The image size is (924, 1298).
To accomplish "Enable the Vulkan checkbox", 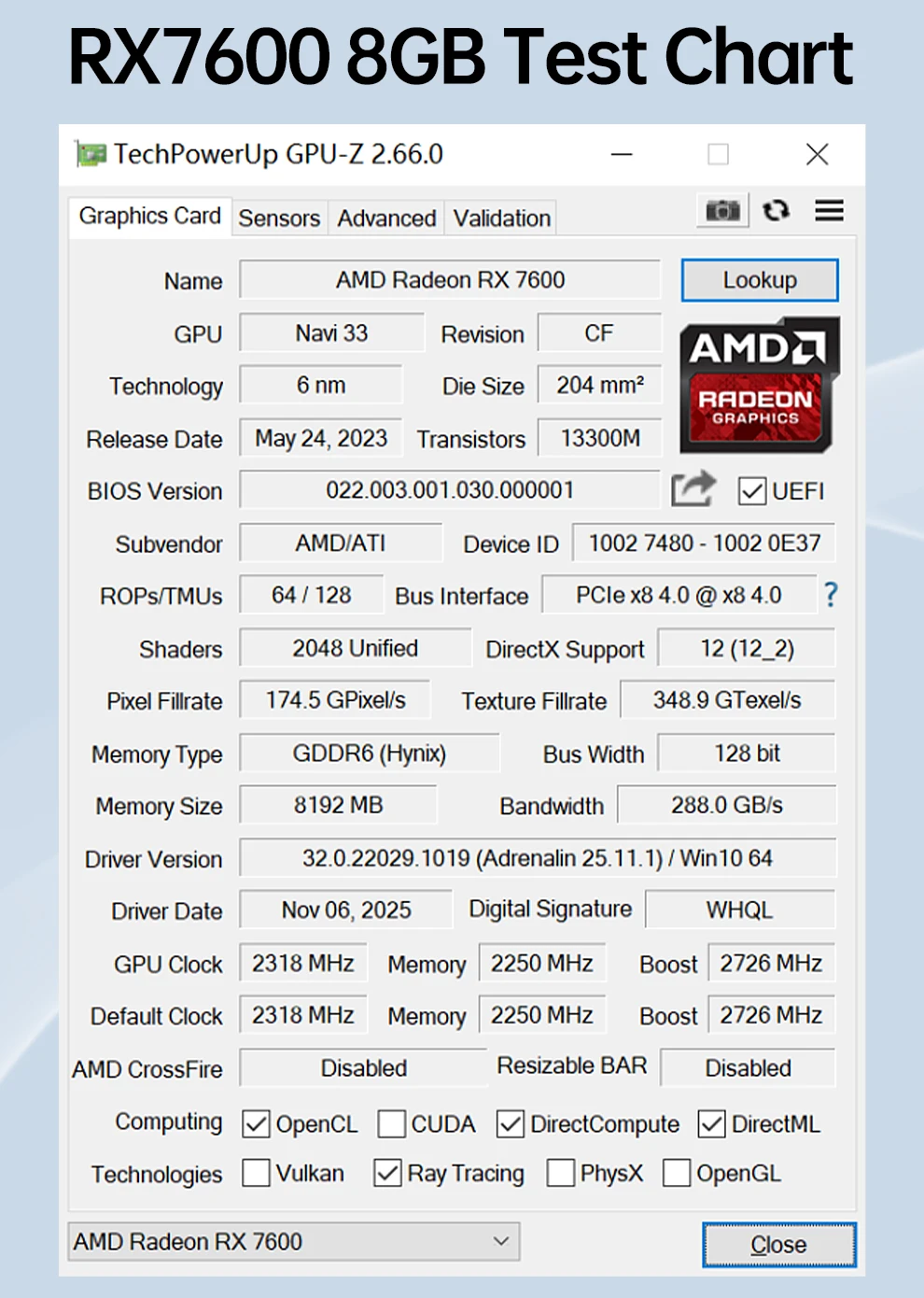I will tap(256, 1173).
